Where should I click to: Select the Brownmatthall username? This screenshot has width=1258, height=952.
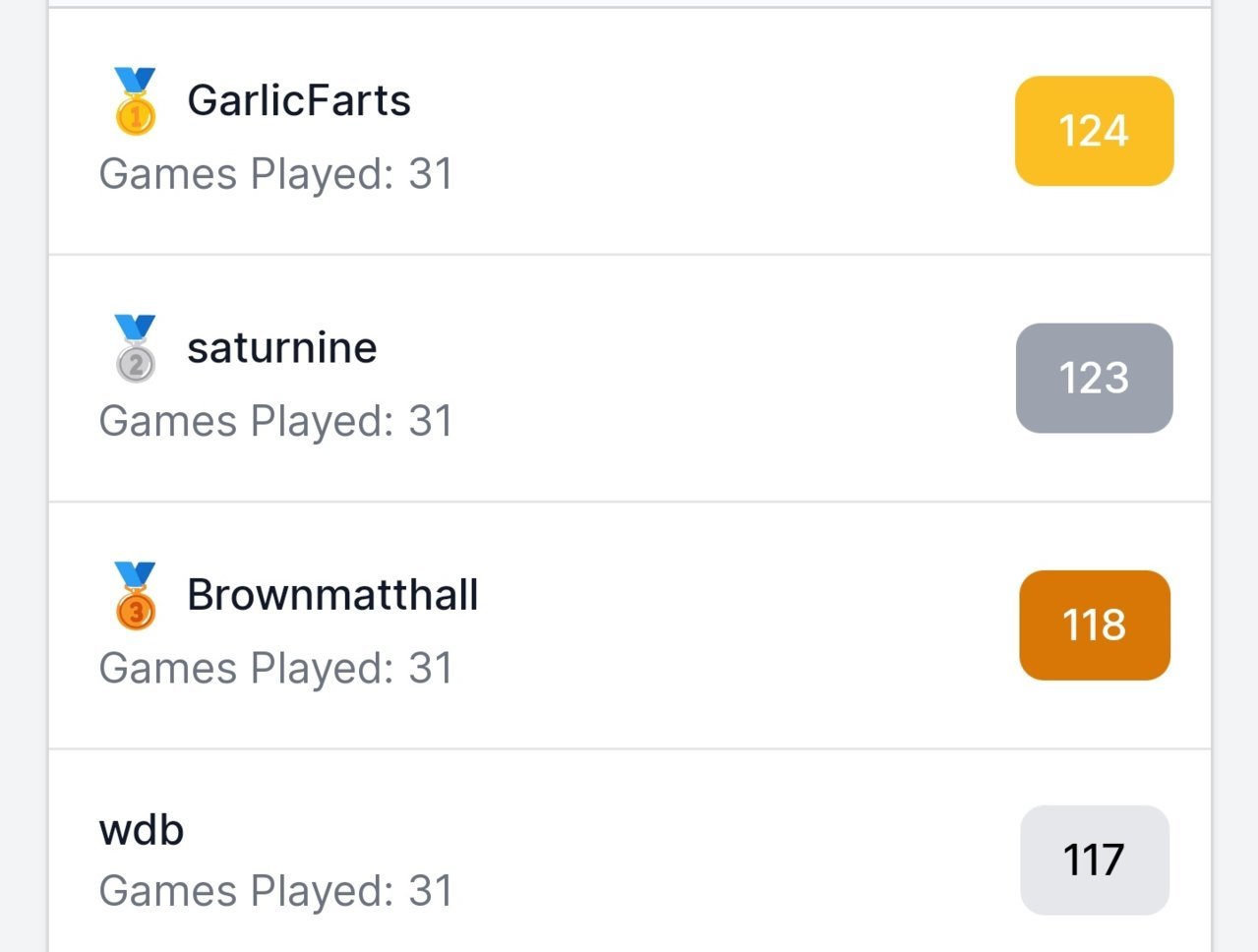[332, 595]
